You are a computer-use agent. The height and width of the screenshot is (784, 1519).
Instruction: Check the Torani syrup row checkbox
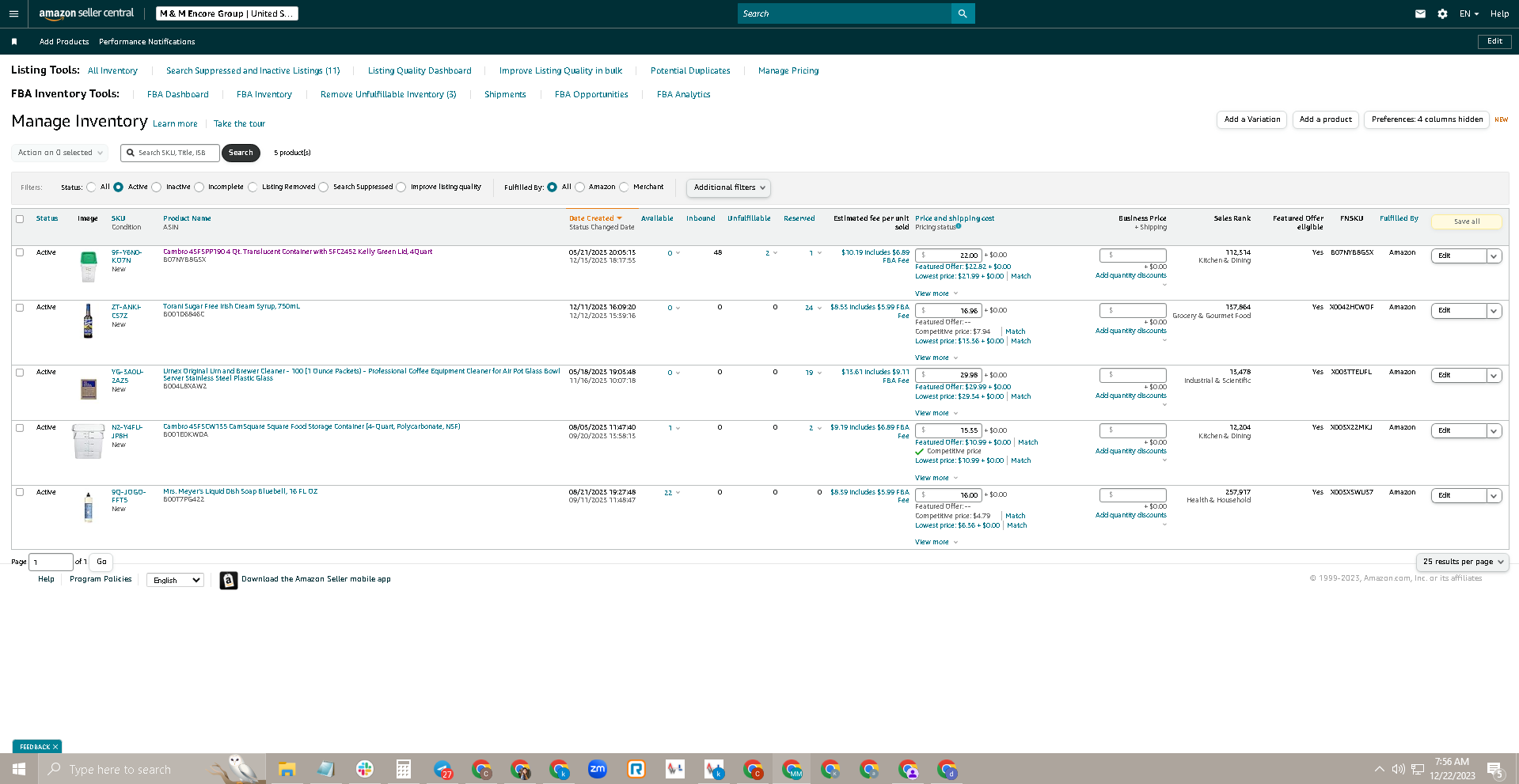pos(20,308)
